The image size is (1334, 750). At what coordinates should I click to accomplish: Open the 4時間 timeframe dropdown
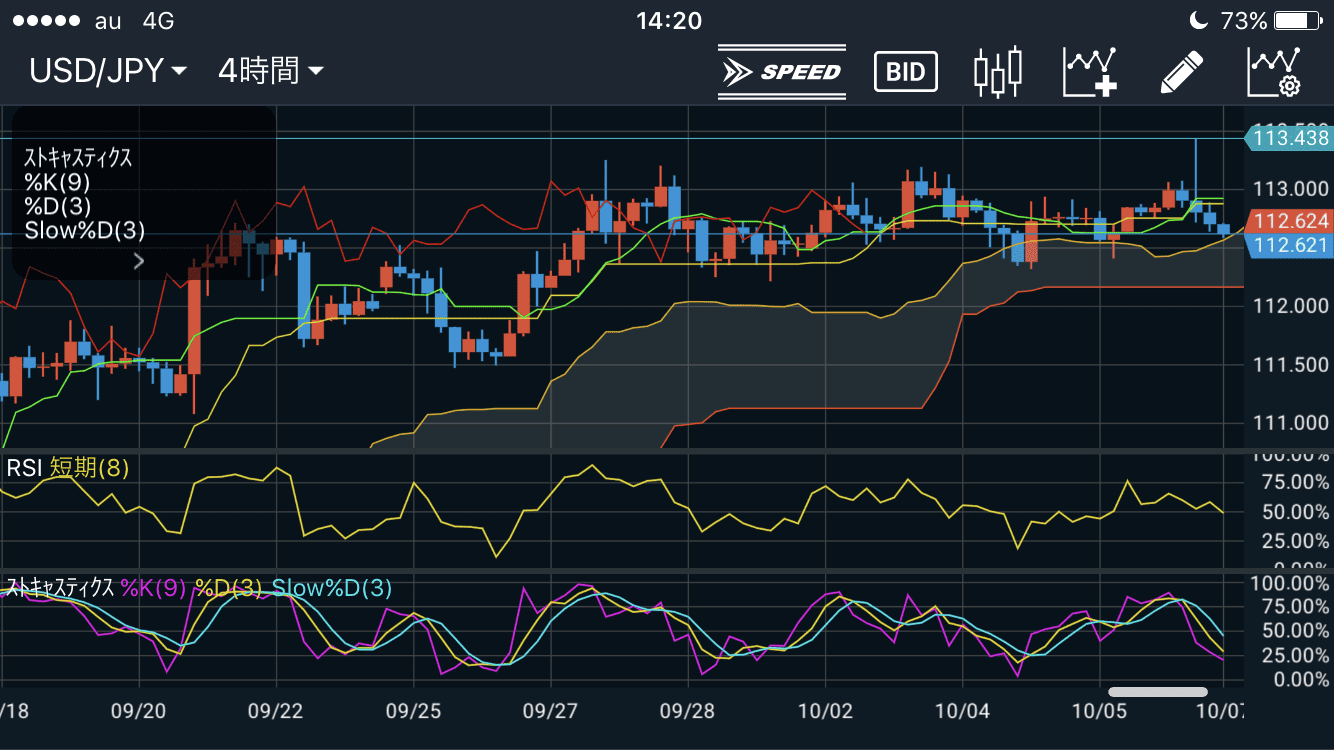pos(270,71)
